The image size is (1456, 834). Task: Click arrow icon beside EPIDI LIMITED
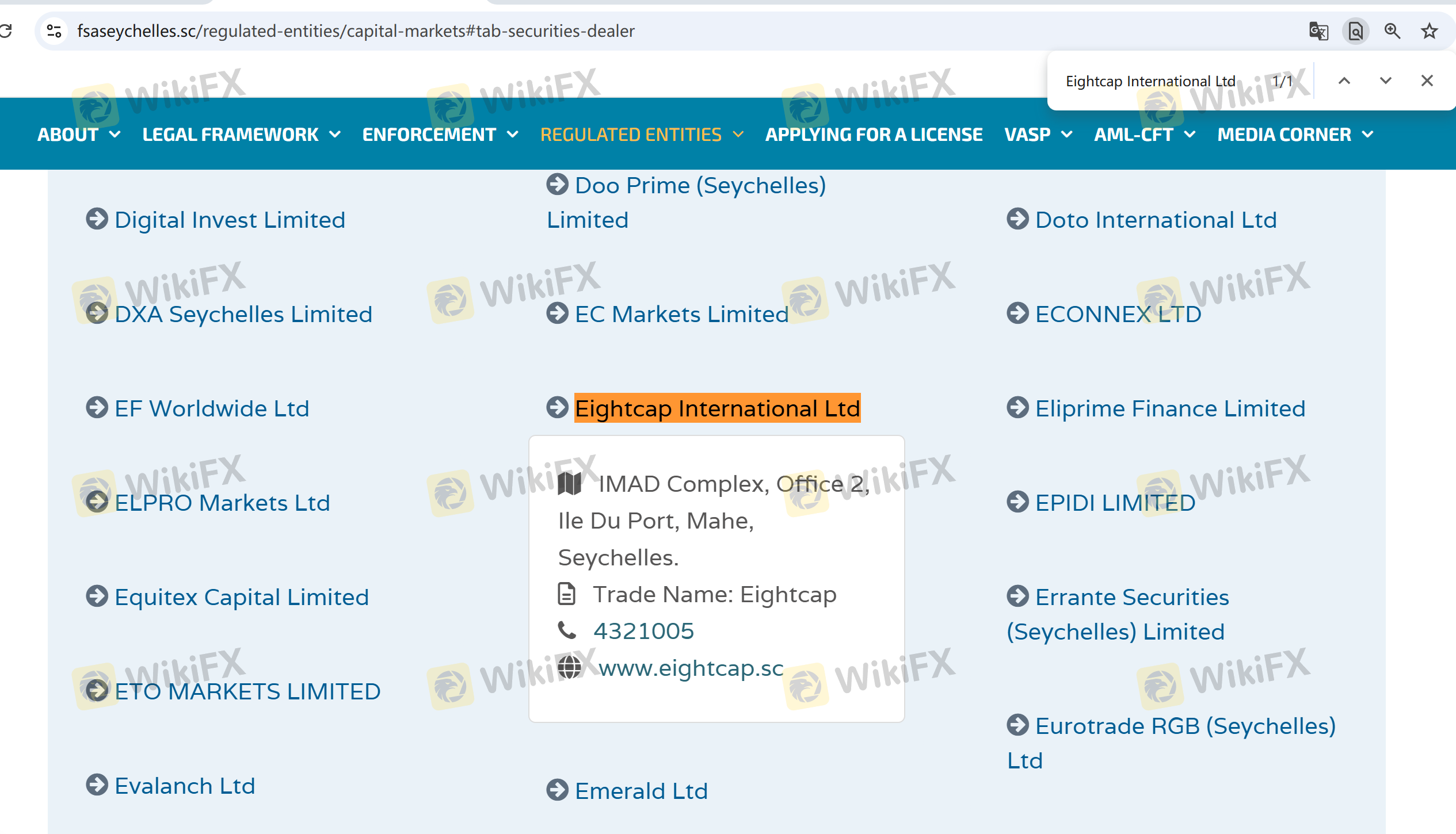[1017, 502]
